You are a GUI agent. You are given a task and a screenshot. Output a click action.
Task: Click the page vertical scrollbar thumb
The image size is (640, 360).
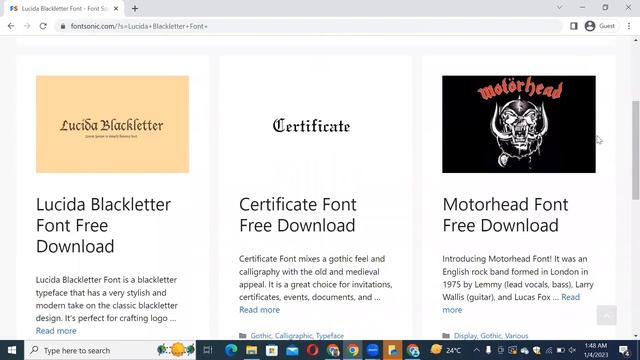point(636,150)
